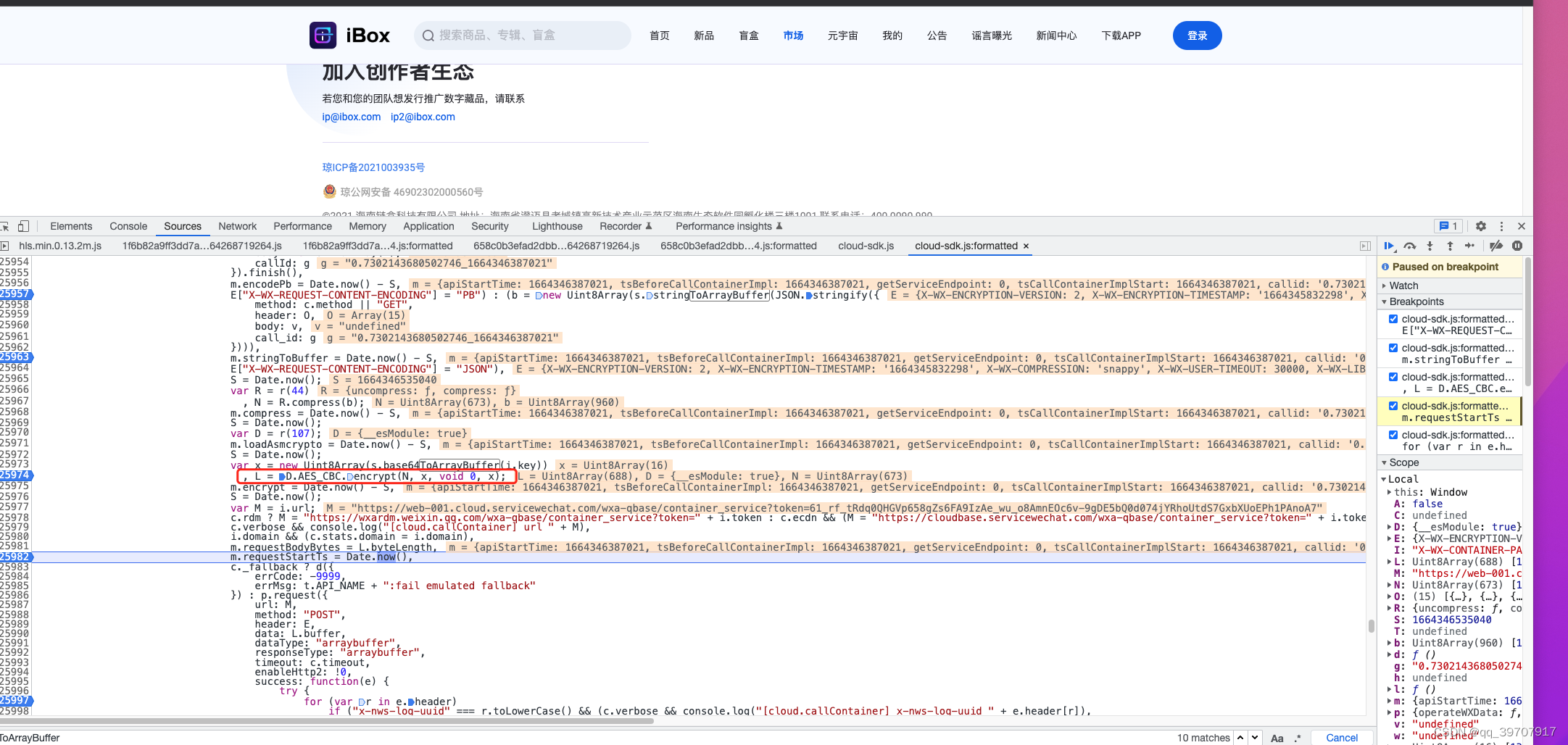Open the ip@ibox.com email link
1568x745 pixels.
[351, 117]
